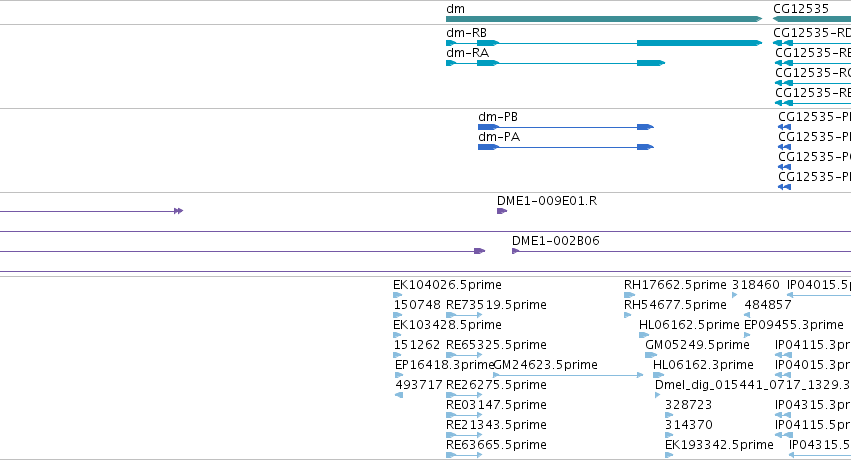Select the 318460 feature label
This screenshot has width=851, height=460.
click(x=755, y=285)
